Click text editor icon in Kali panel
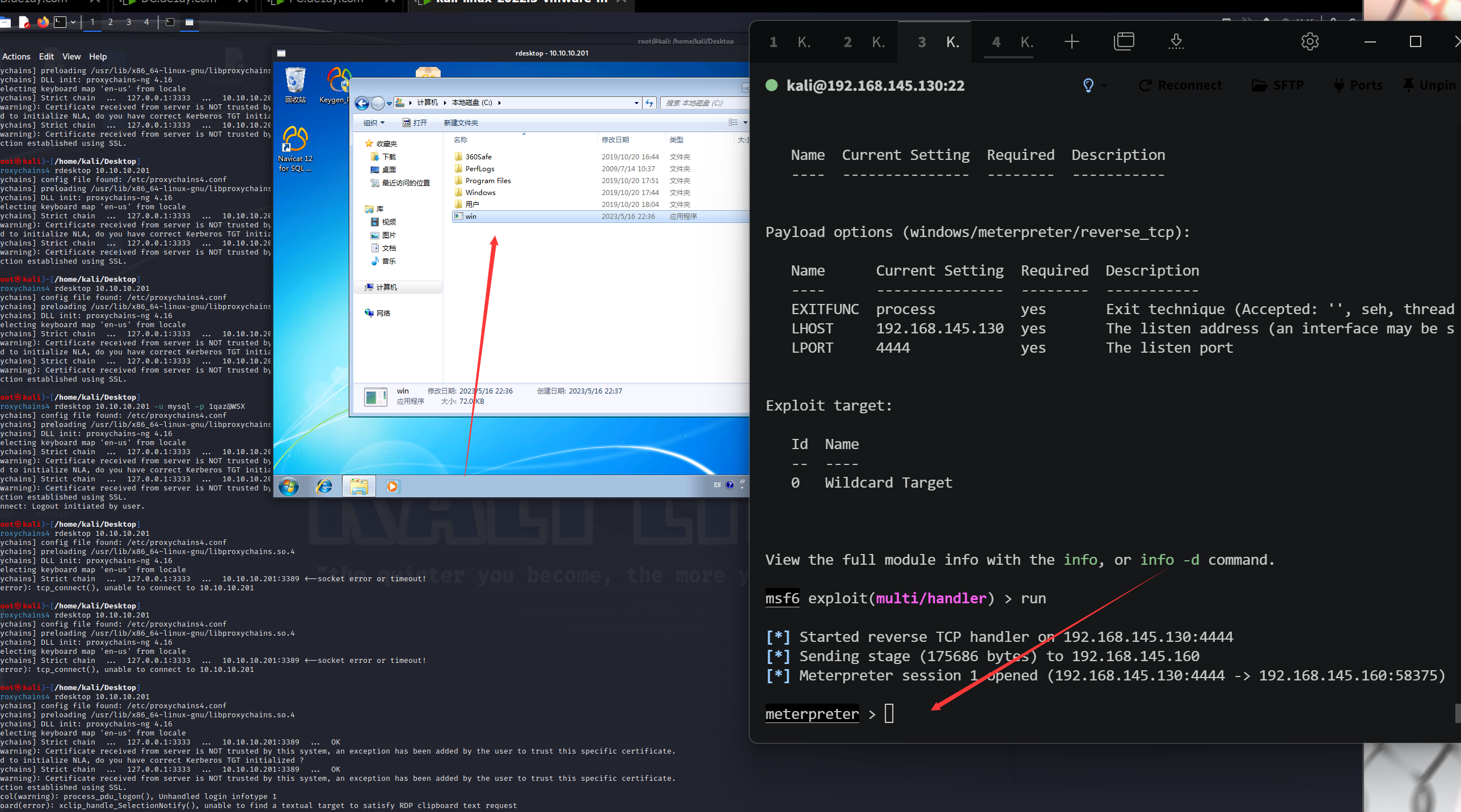The height and width of the screenshot is (812, 1461). pyautogui.click(x=24, y=22)
